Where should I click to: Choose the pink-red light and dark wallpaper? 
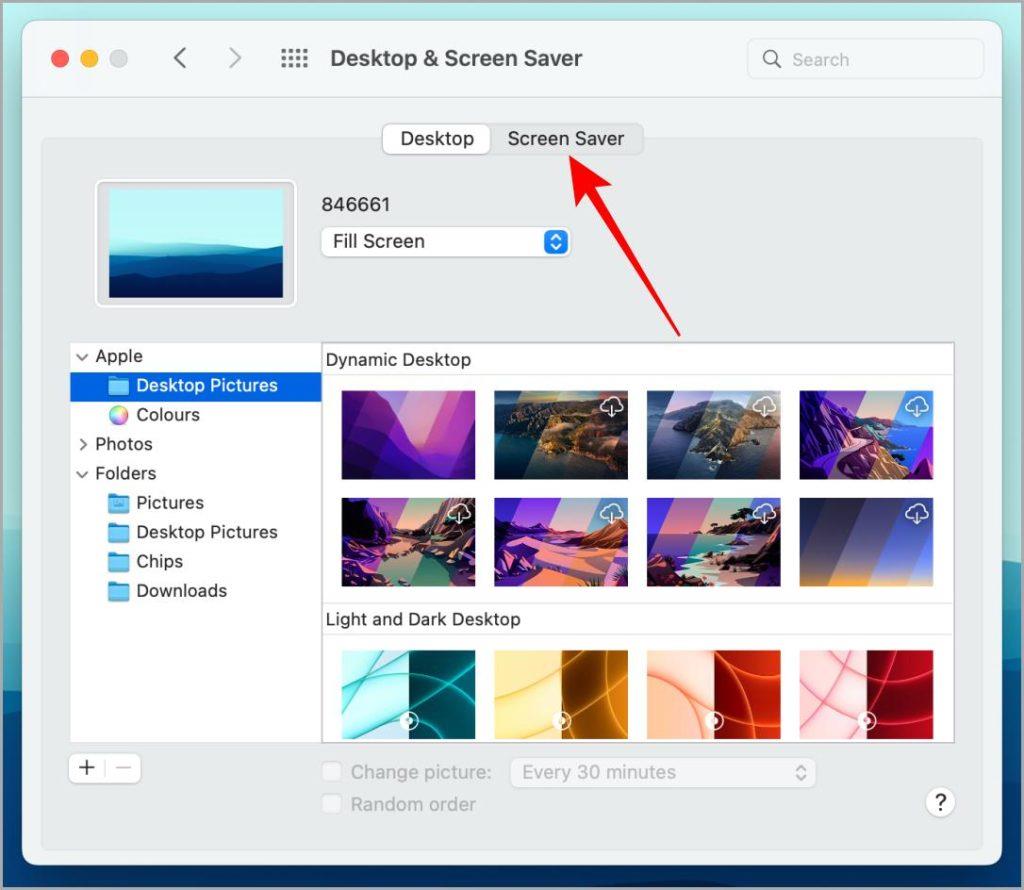866,694
